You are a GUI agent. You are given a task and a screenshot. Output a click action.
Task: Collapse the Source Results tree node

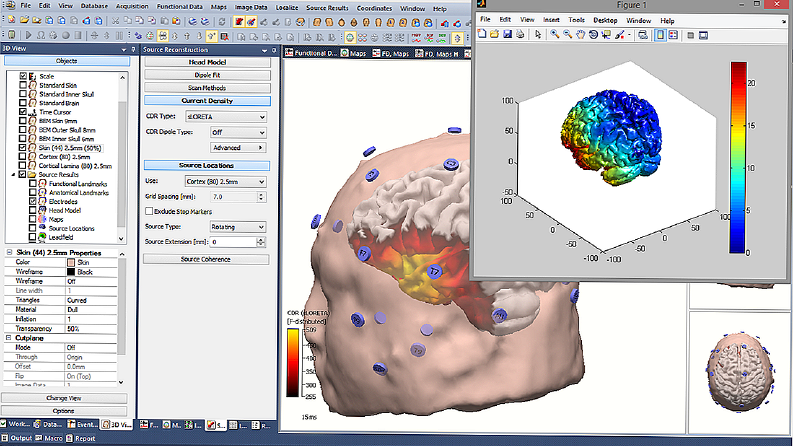coord(14,174)
